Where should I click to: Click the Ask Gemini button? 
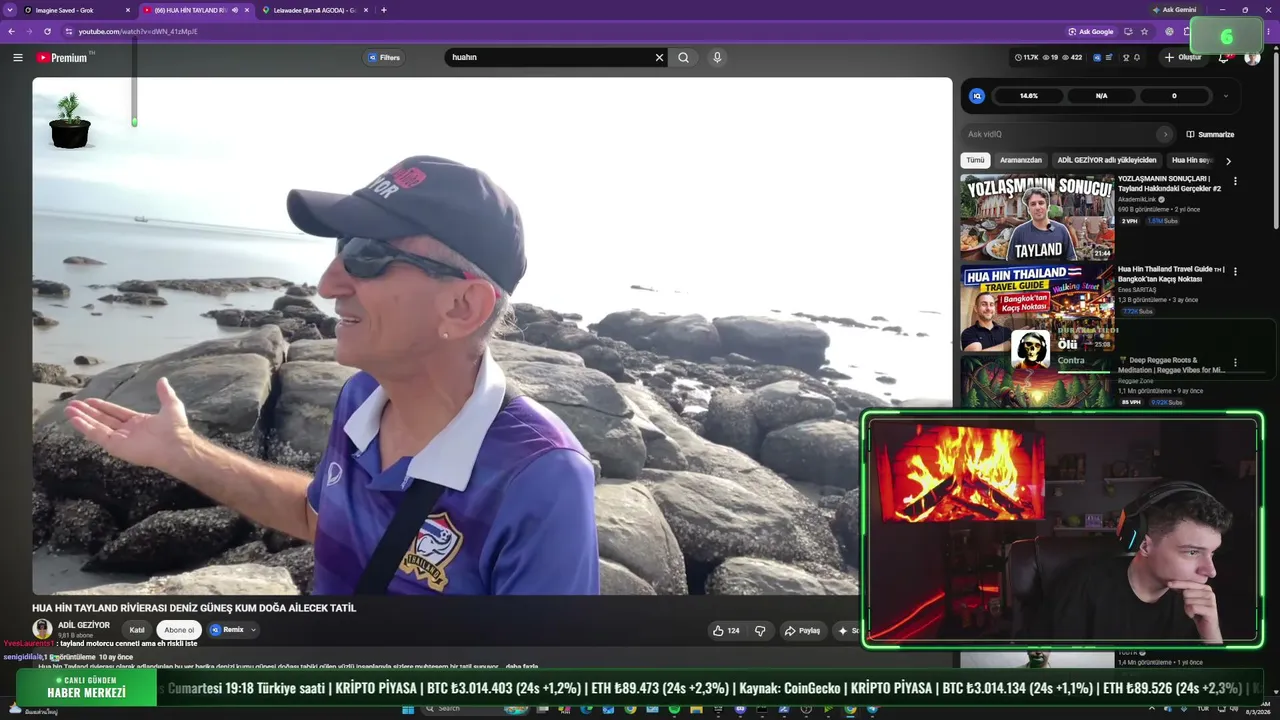(1174, 10)
